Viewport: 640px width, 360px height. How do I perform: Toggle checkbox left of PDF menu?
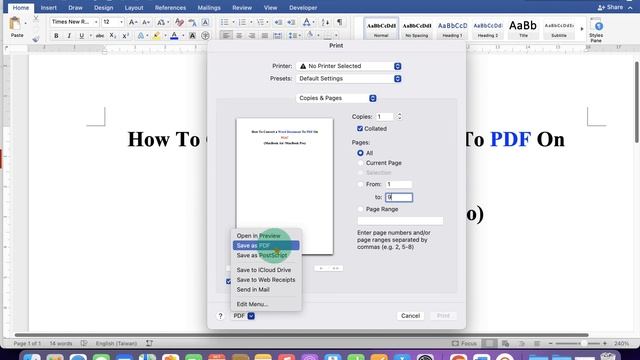point(229,281)
